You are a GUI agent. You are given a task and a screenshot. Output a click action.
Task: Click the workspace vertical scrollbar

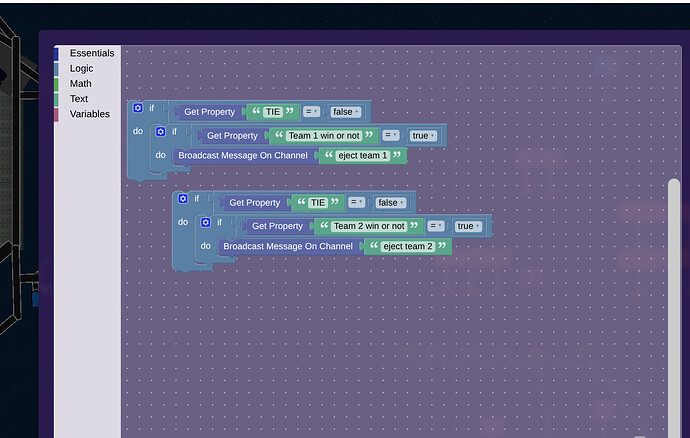[x=673, y=300]
